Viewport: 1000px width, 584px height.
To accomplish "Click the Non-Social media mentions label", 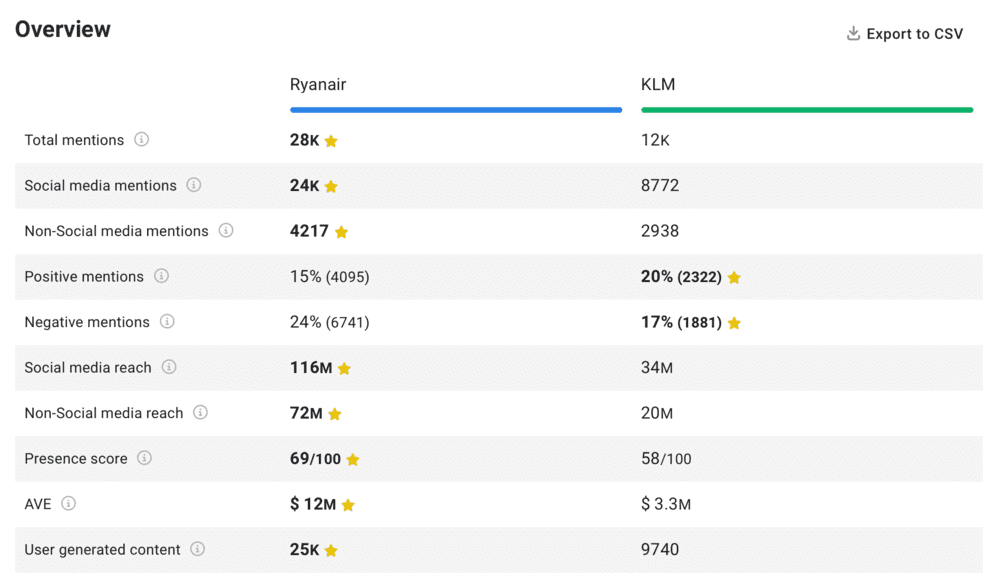I will click(x=117, y=231).
